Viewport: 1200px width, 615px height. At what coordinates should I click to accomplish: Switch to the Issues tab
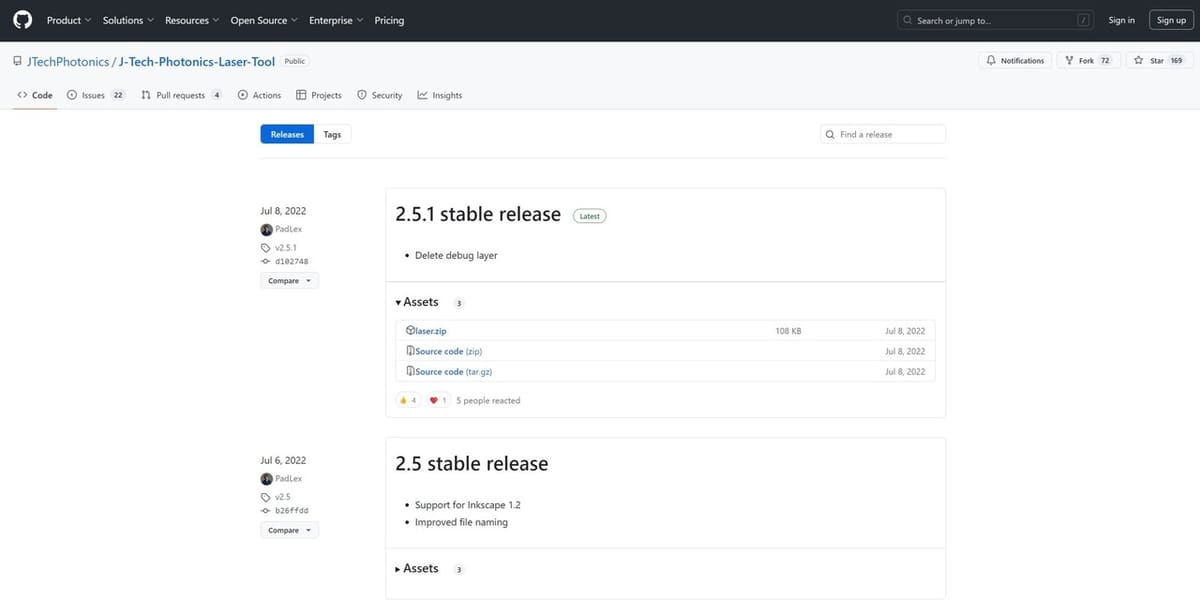95,95
